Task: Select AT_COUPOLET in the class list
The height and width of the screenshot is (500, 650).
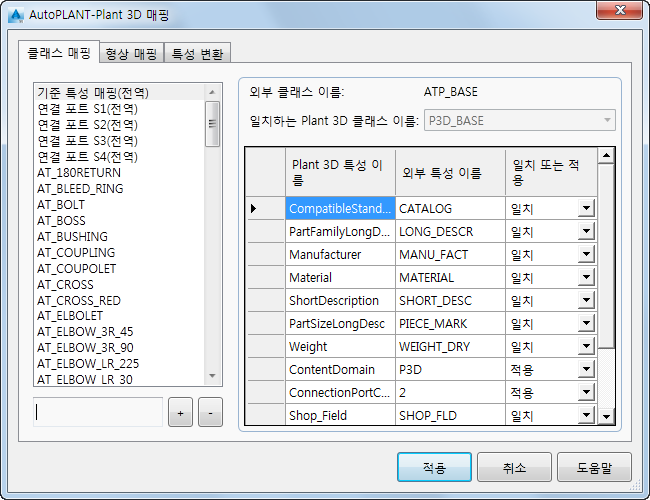Action: (119, 269)
